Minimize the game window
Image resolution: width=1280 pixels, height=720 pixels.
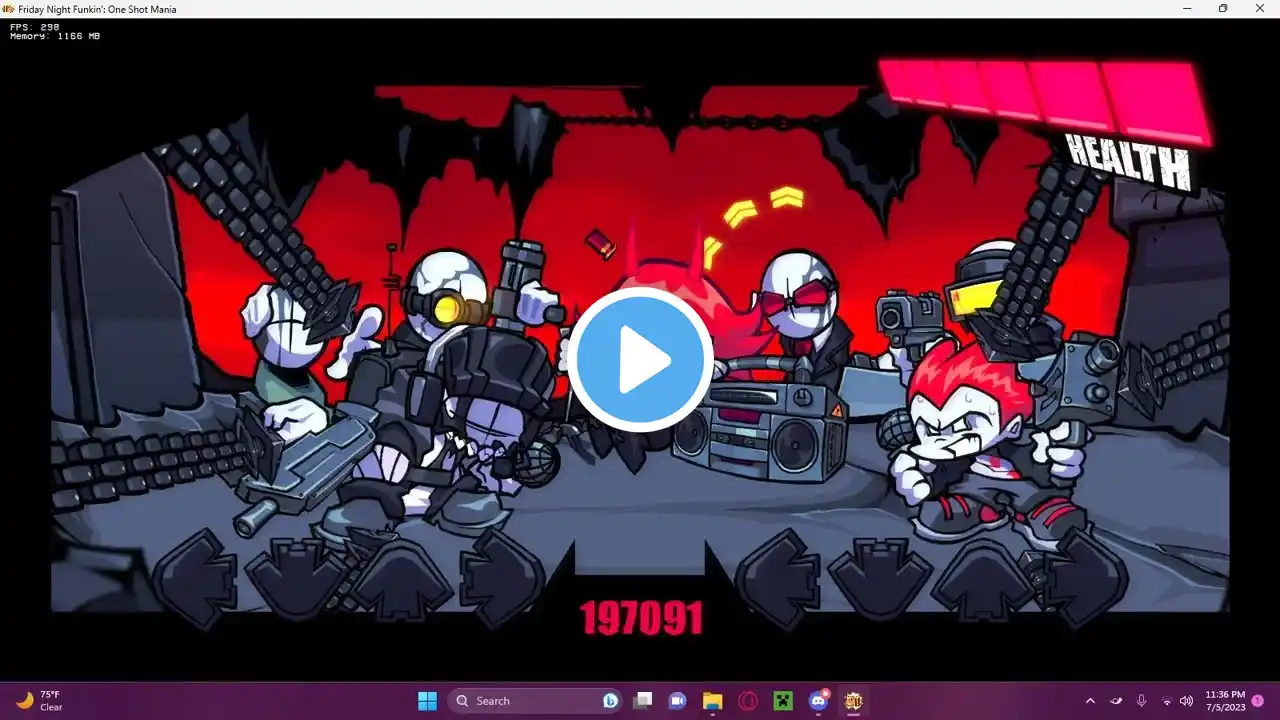(1187, 8)
